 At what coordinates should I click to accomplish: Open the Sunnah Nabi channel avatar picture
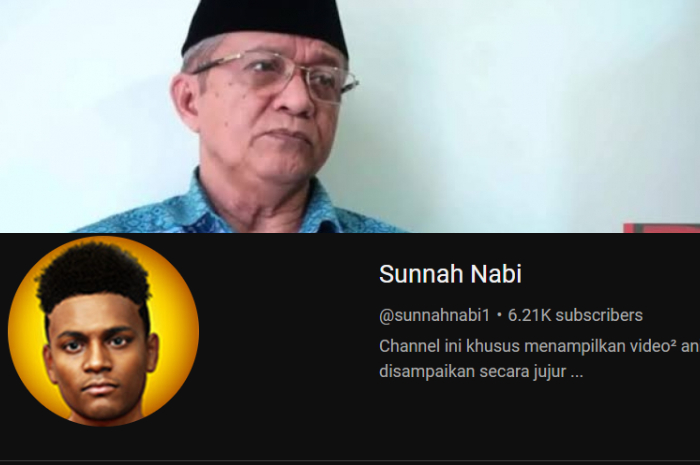pyautogui.click(x=104, y=331)
